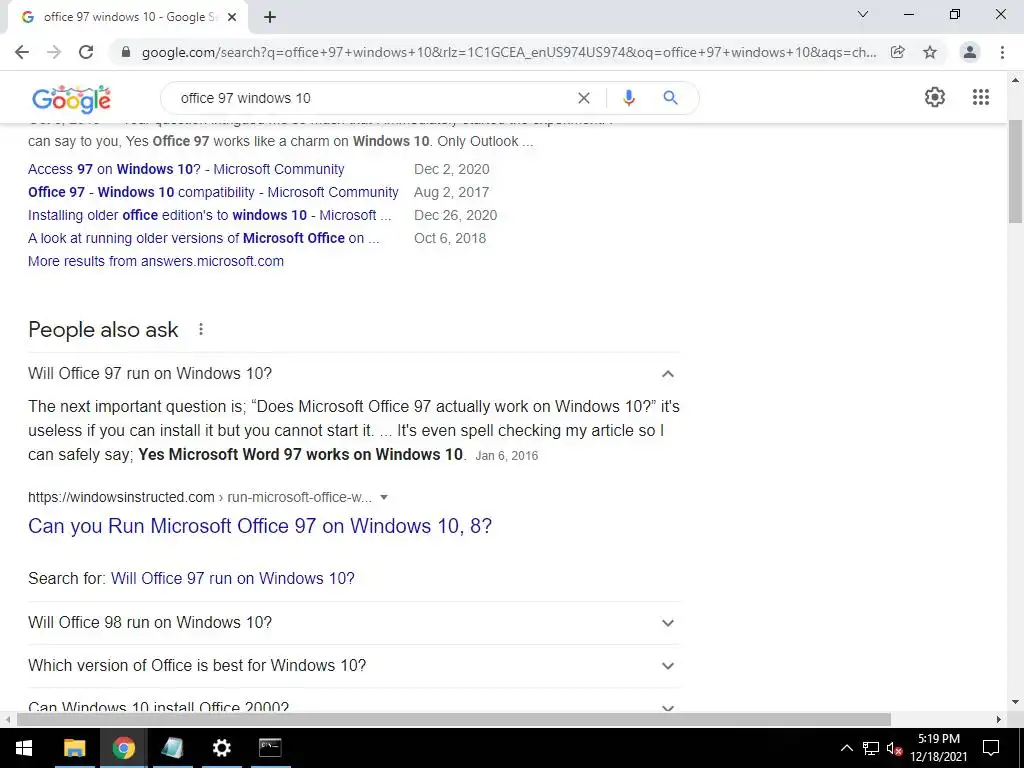Open Windows Start menu
The height and width of the screenshot is (768, 1024).
point(24,748)
